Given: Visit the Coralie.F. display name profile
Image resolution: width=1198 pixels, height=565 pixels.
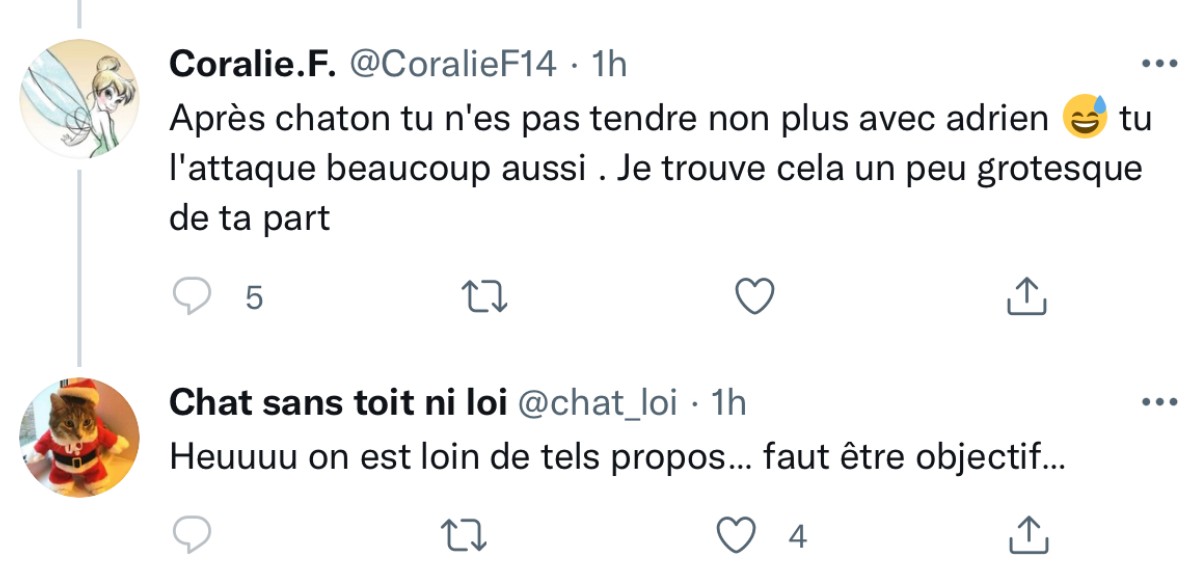Looking at the screenshot, I should (x=252, y=65).
